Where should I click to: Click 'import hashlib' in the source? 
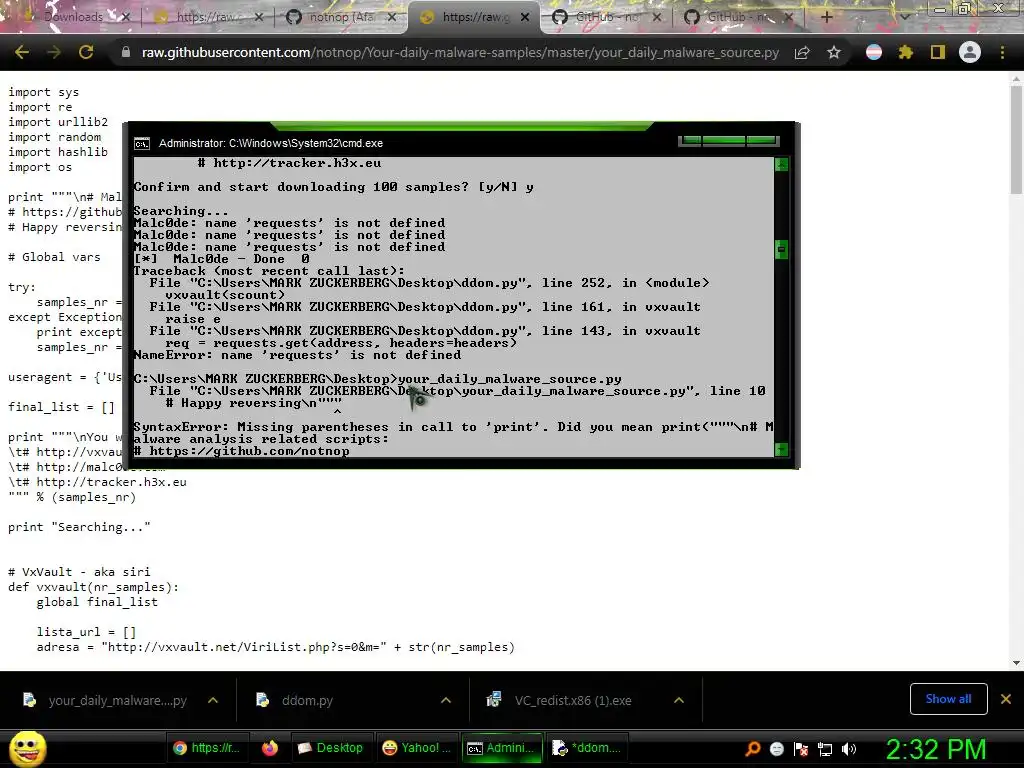[x=58, y=152]
